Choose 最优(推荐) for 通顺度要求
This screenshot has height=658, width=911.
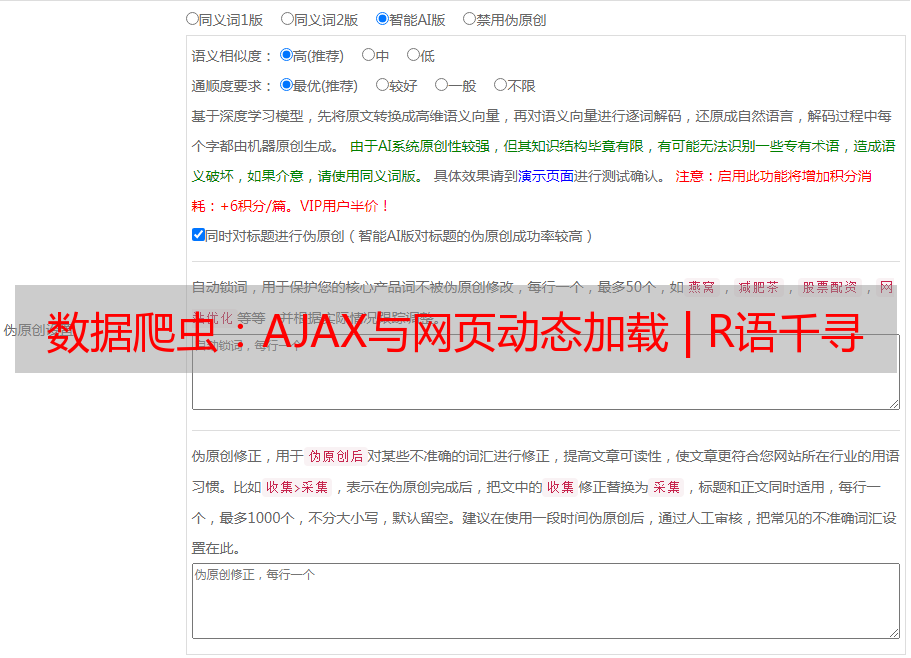click(286, 86)
